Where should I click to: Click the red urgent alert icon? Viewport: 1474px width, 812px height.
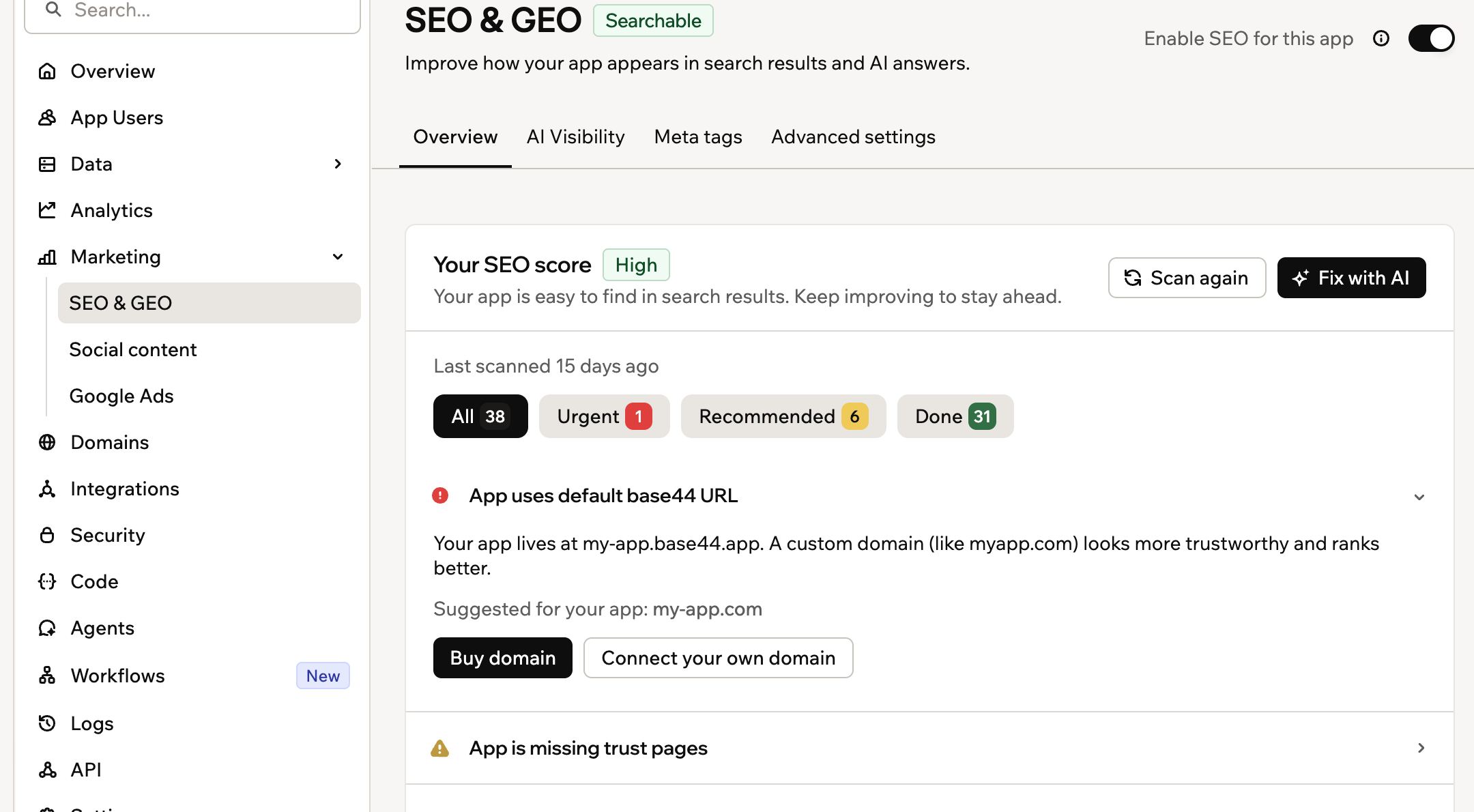pos(440,495)
